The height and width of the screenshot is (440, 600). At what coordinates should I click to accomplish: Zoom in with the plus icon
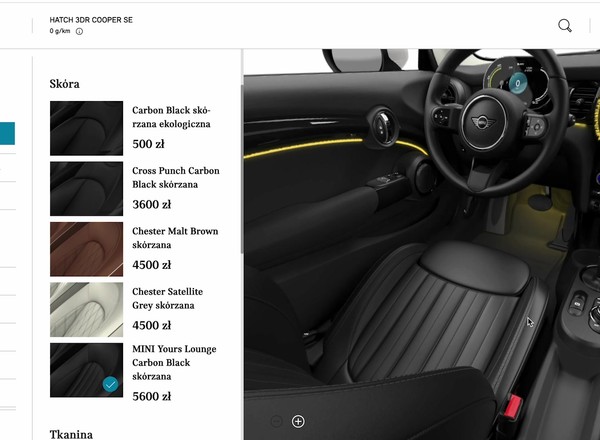tap(298, 421)
